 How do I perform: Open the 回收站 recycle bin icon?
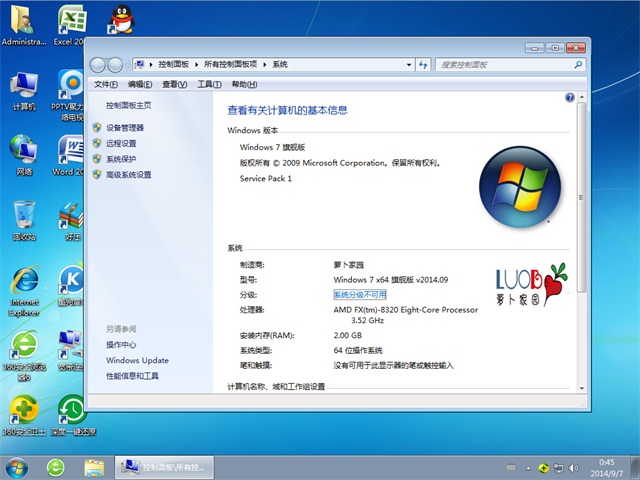24,221
